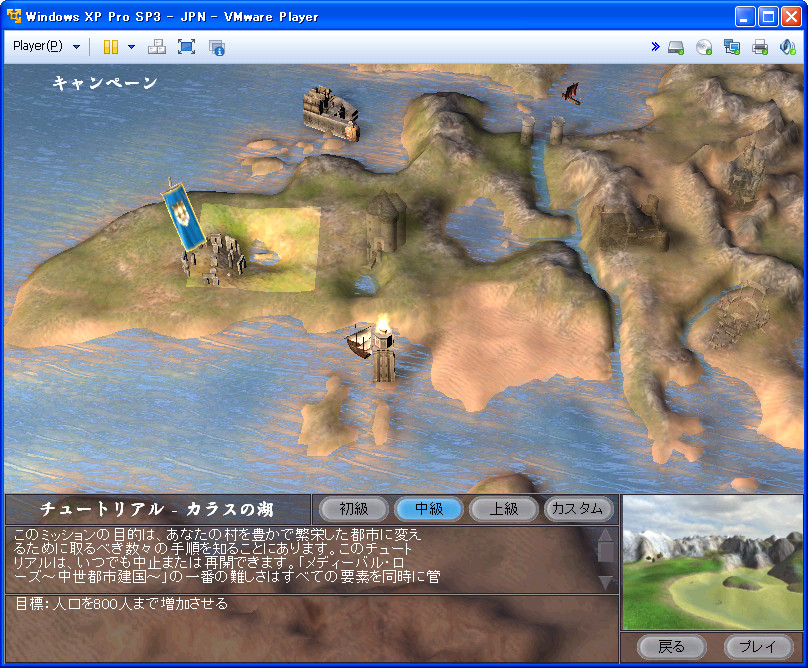This screenshot has width=808, height=668.
Task: Close the VMware Player window
Action: (x=791, y=16)
